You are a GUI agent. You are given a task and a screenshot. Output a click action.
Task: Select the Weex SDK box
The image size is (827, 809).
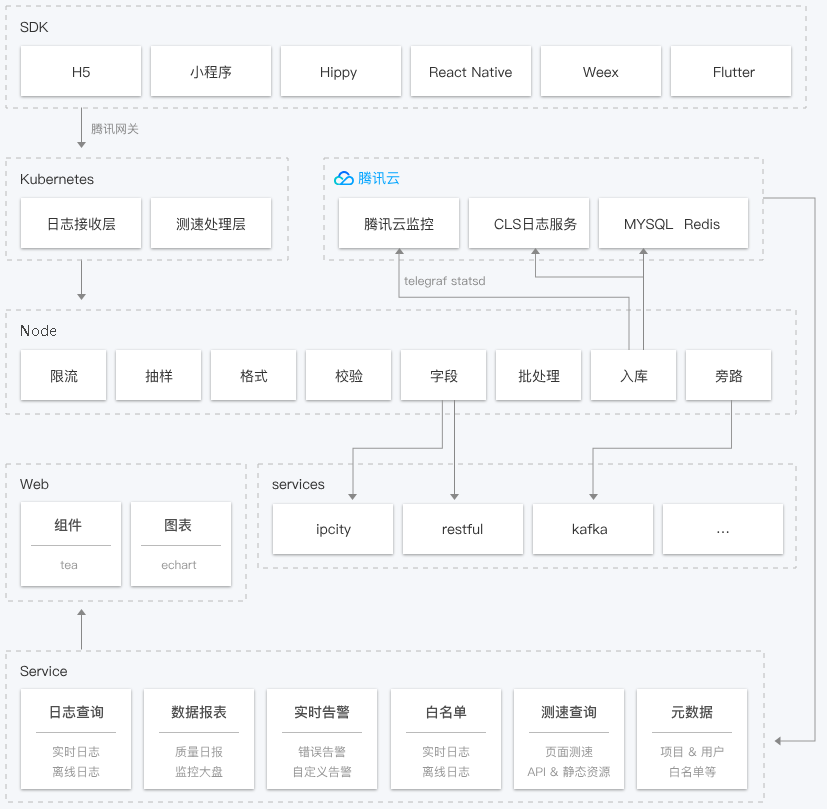601,71
